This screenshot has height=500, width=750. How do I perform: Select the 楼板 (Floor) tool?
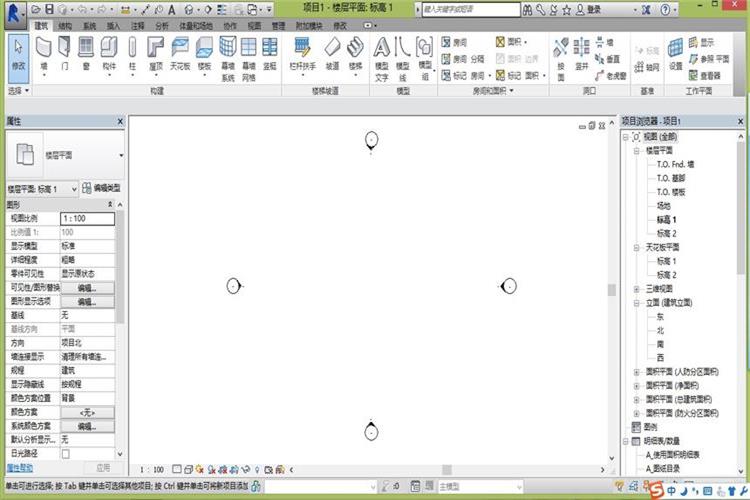[x=204, y=55]
